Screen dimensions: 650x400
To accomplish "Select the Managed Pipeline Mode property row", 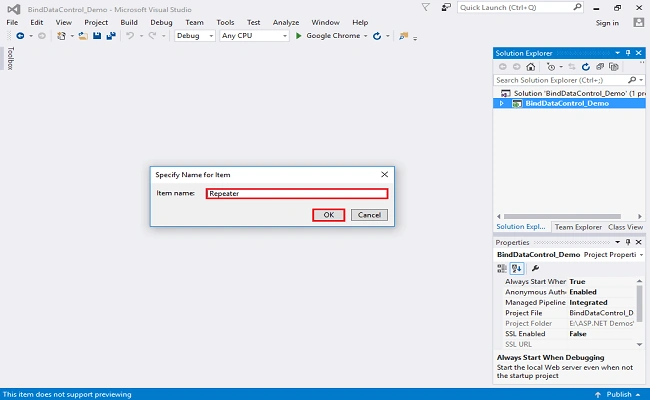I will (x=566, y=303).
